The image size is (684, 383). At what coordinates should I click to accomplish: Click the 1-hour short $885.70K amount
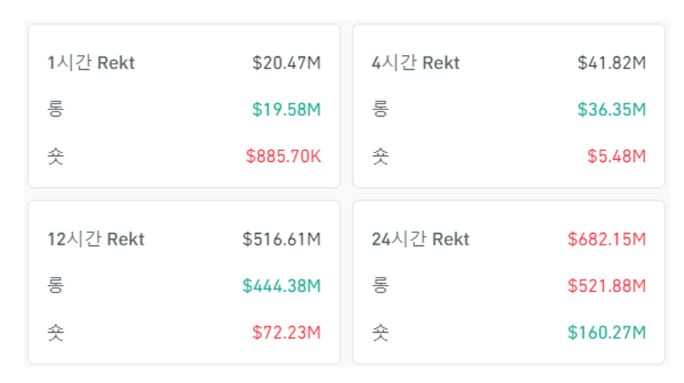tap(284, 156)
